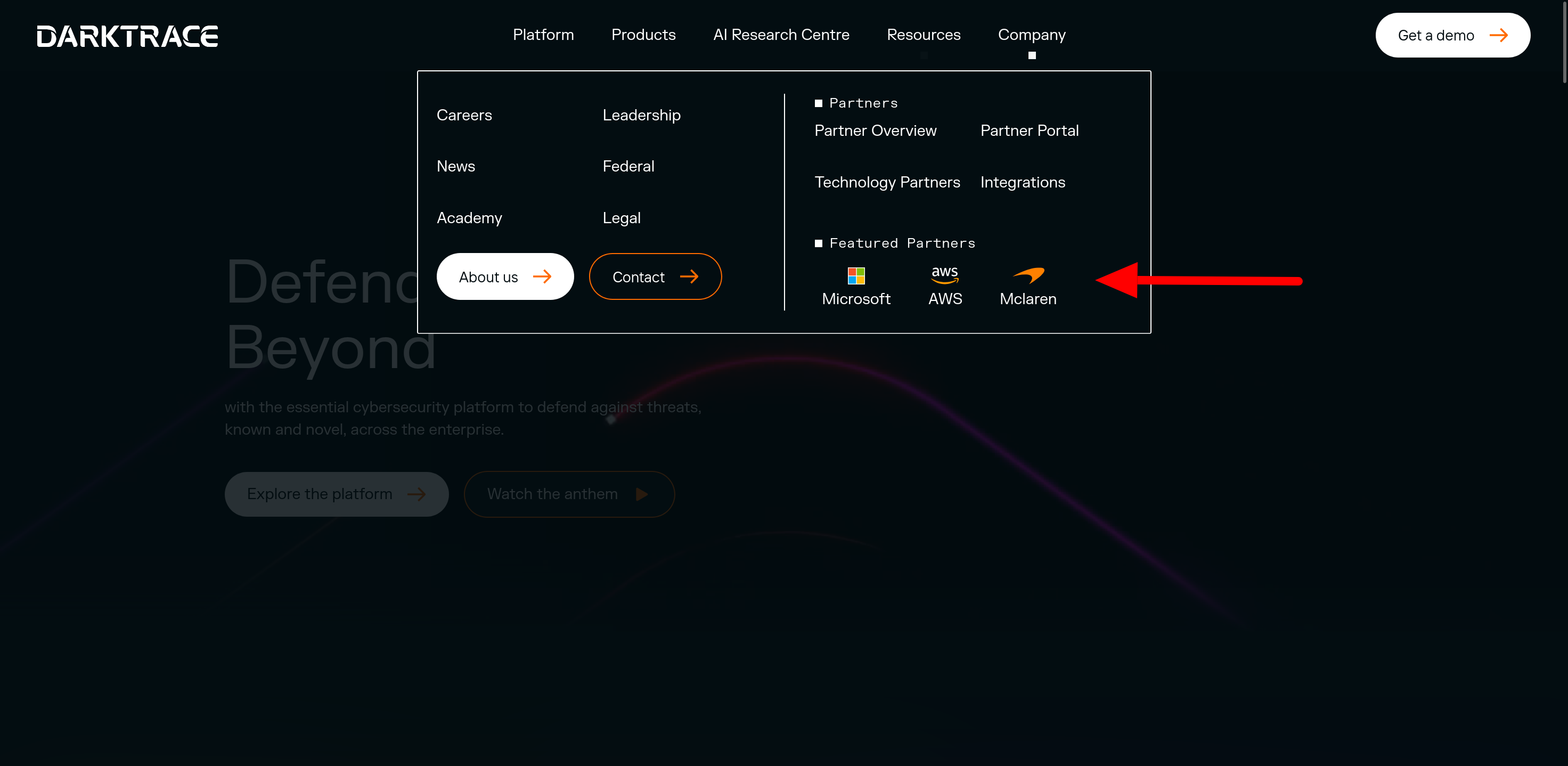
Task: Open the Leadership link
Action: (x=642, y=115)
